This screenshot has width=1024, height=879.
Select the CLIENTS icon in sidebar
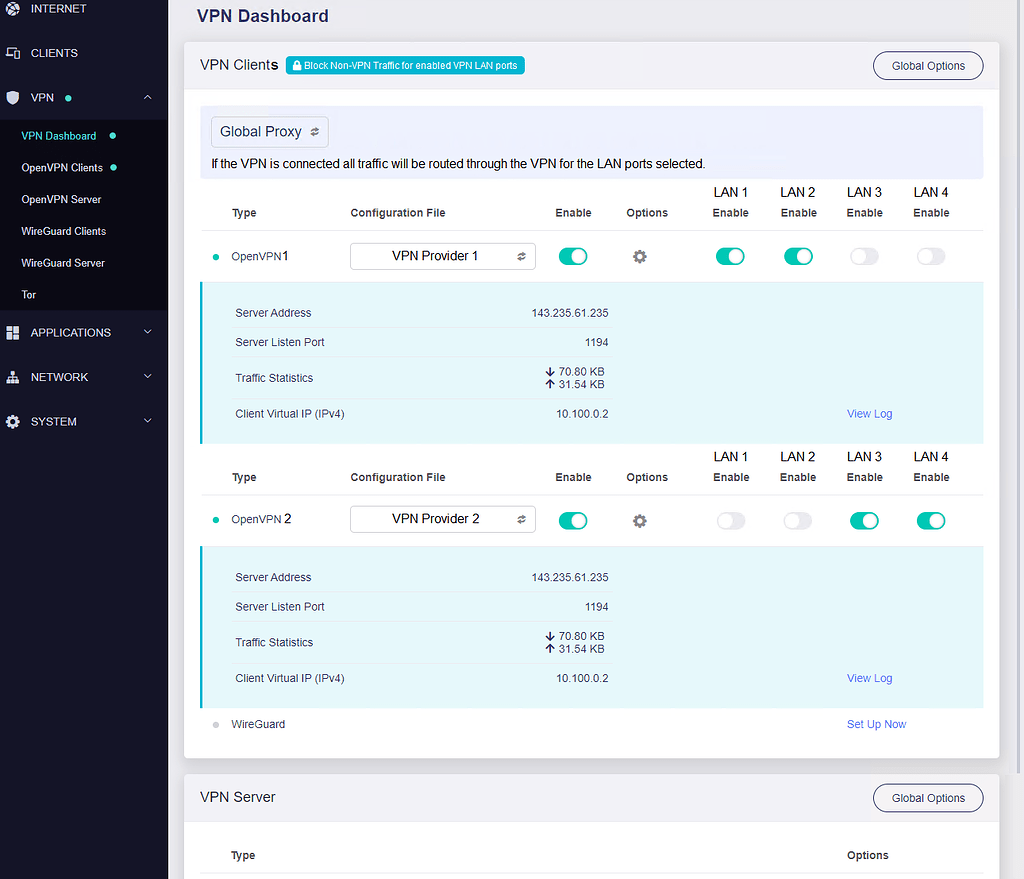[x=13, y=52]
